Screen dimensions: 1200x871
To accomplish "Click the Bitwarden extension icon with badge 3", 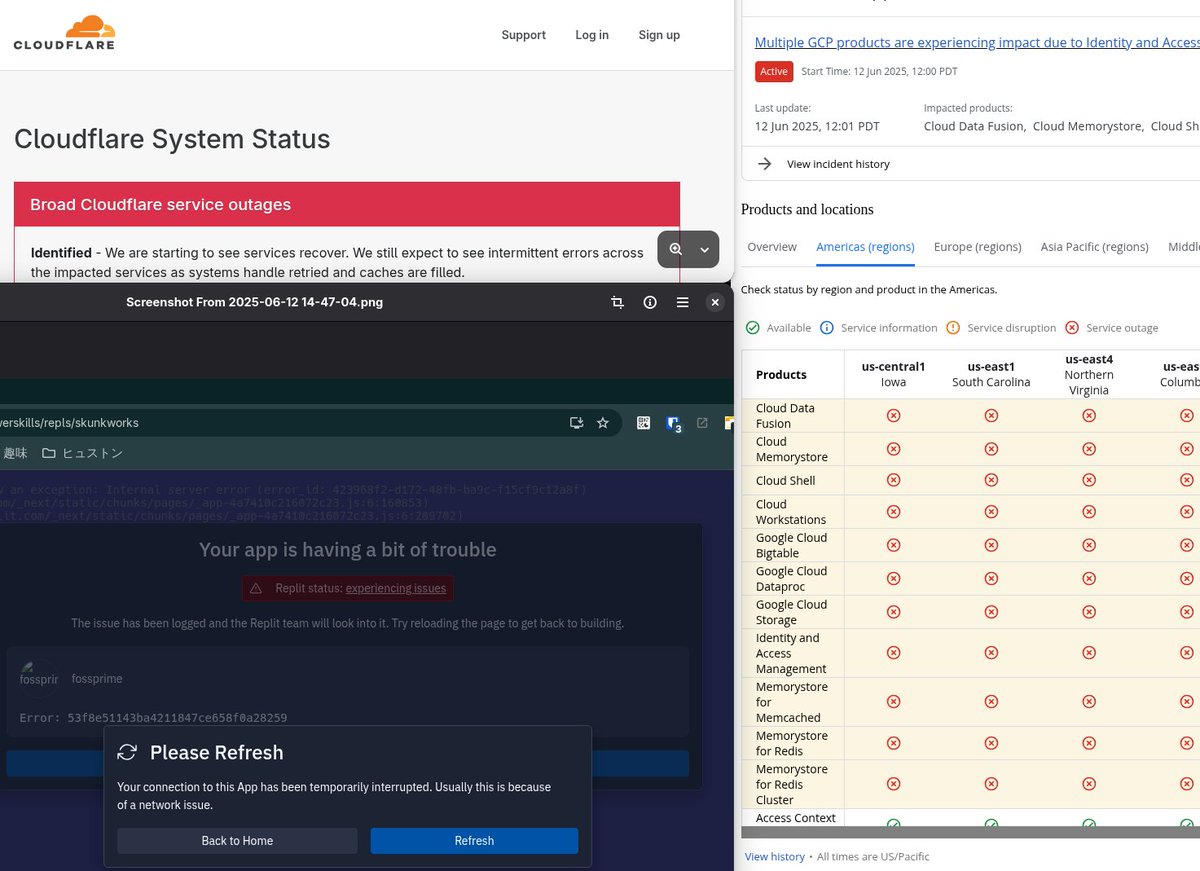I will pyautogui.click(x=674, y=424).
